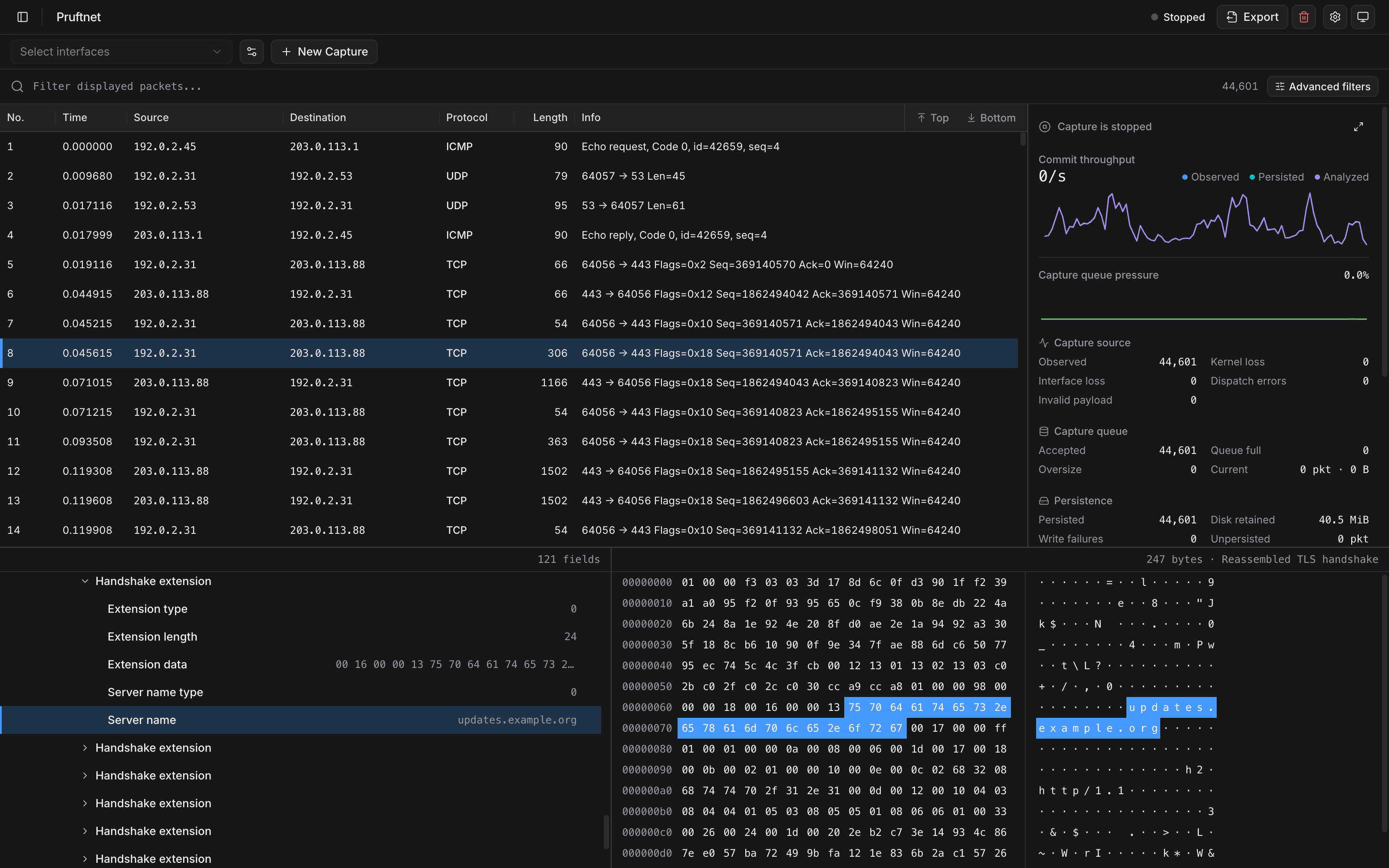Click highlighted hex byte 75 in the dump

(x=854, y=707)
